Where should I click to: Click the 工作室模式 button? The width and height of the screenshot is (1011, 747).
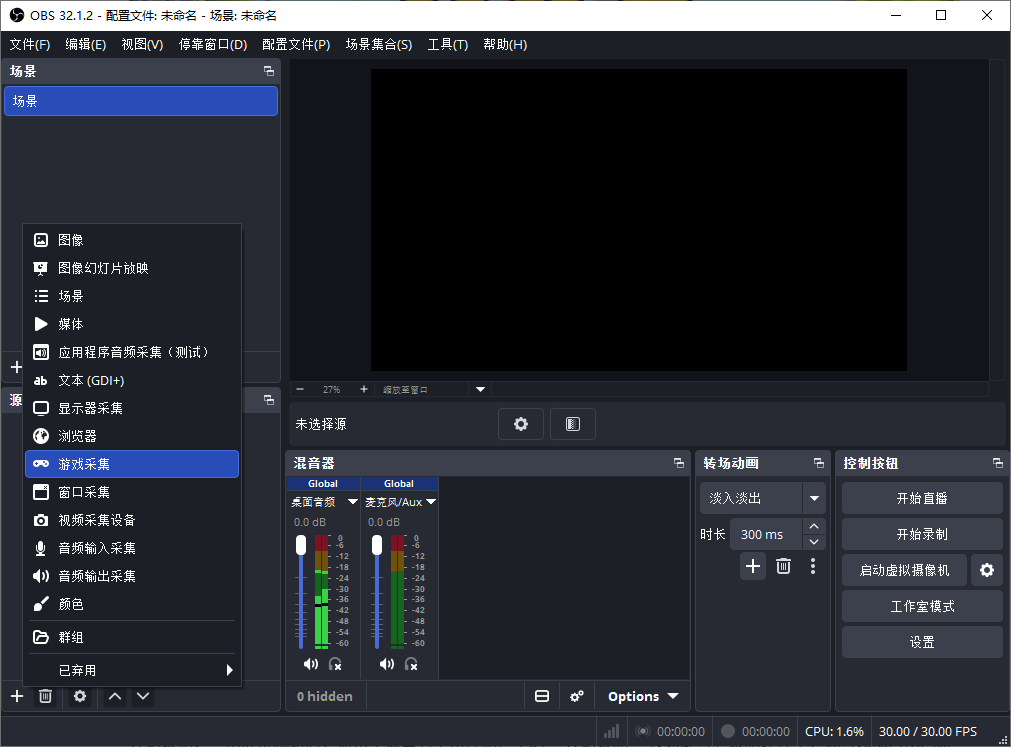pos(922,606)
